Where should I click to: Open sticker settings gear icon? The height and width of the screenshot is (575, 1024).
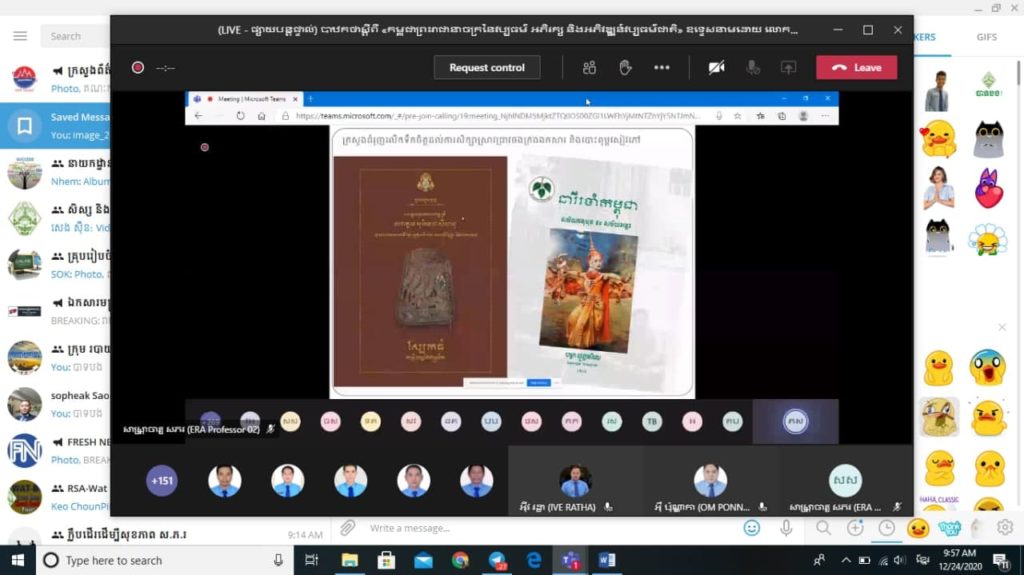[1005, 527]
